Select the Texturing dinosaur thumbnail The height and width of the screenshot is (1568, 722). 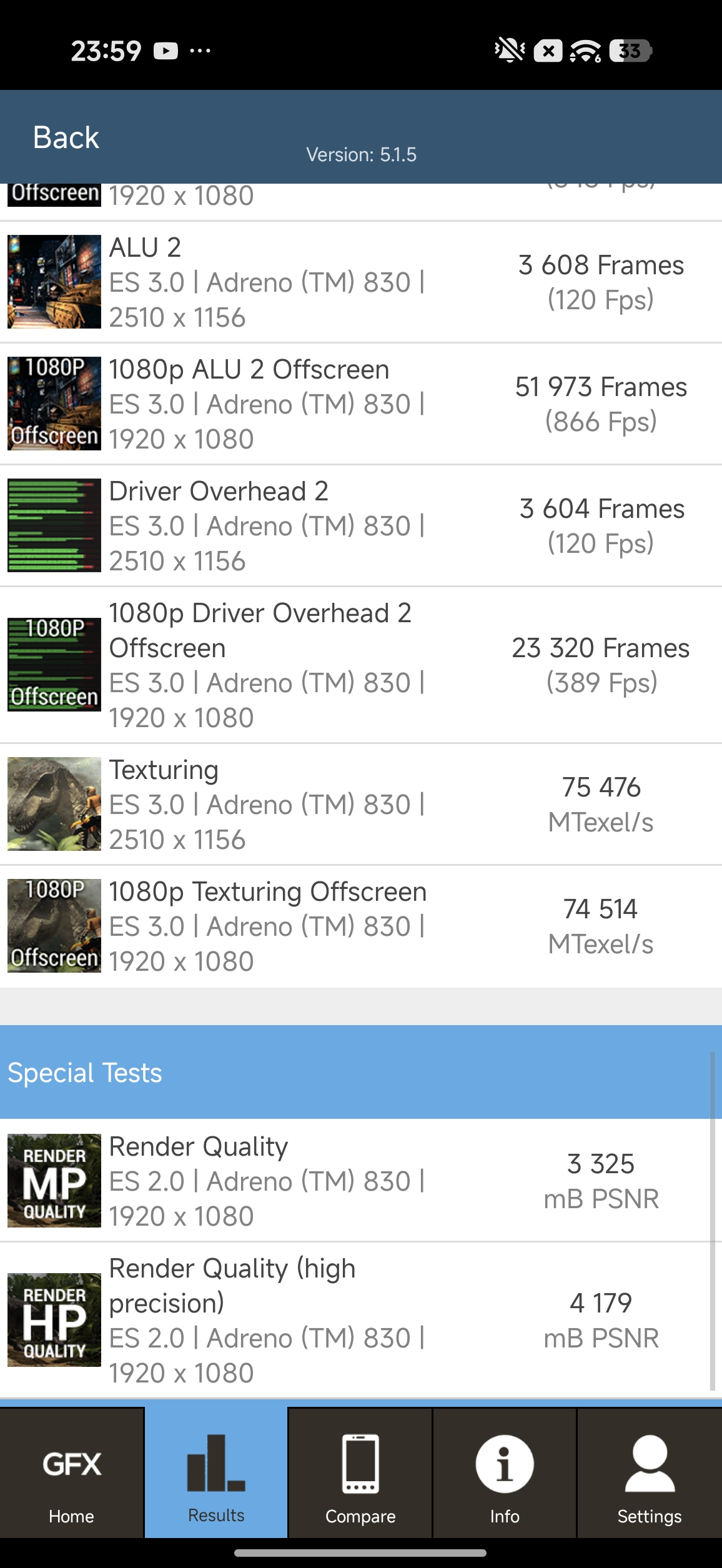(x=54, y=804)
